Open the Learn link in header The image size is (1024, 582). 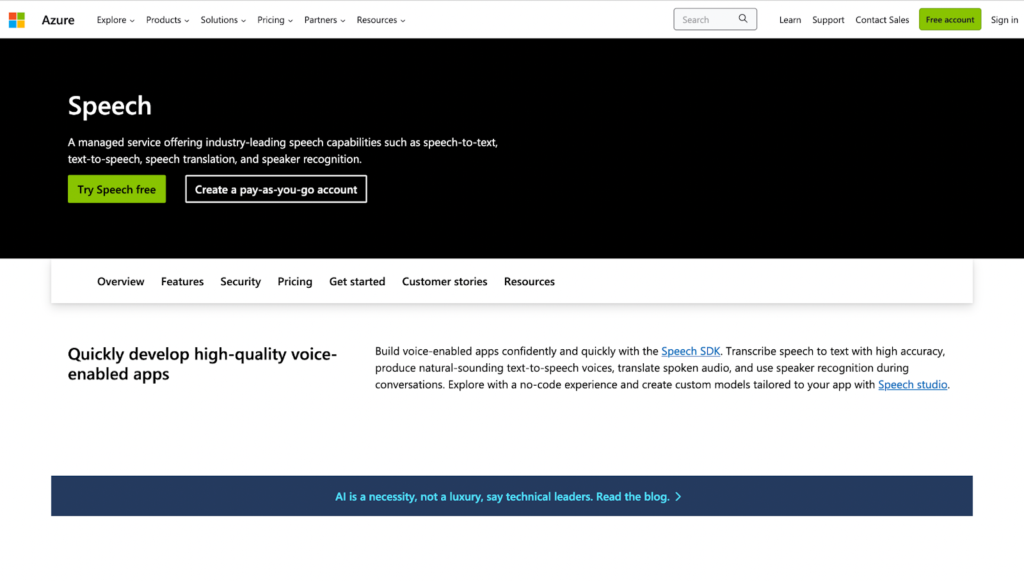790,20
